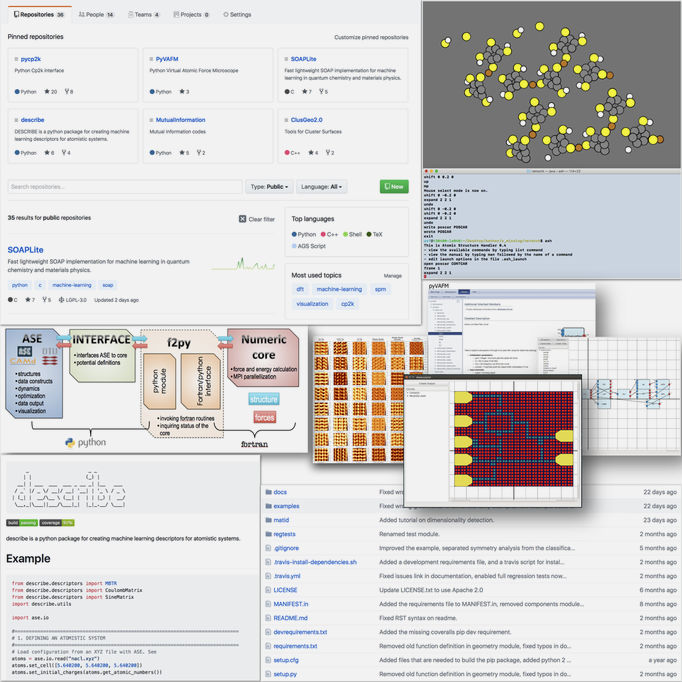Image resolution: width=682 pixels, height=682 pixels.
Task: Click the green New repository button
Action: tap(394, 187)
